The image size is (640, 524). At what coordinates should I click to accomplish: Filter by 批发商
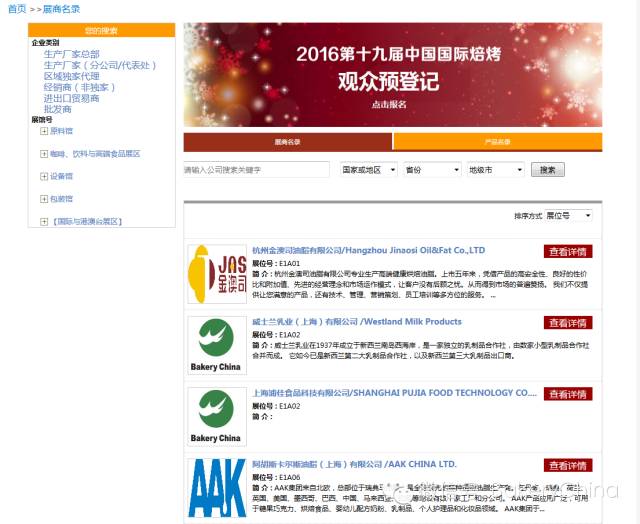pyautogui.click(x=58, y=109)
